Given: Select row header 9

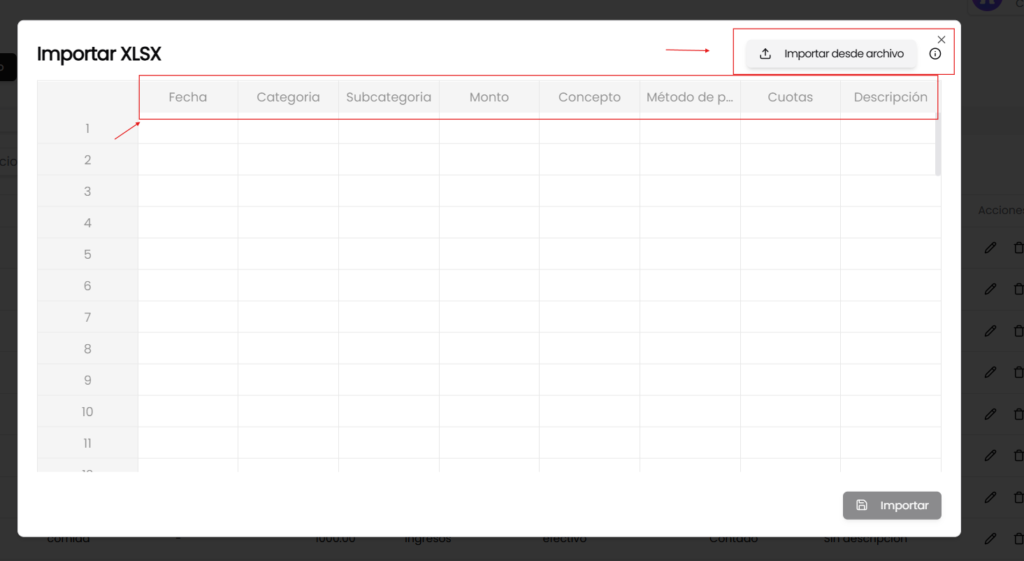Looking at the screenshot, I should (88, 380).
